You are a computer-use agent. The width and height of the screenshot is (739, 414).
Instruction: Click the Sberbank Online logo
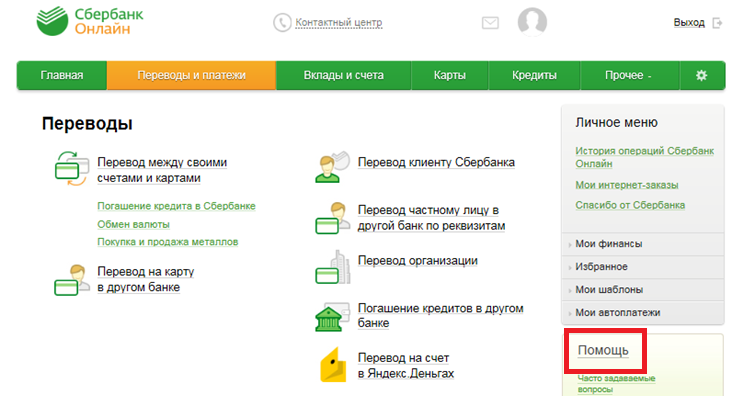90,21
